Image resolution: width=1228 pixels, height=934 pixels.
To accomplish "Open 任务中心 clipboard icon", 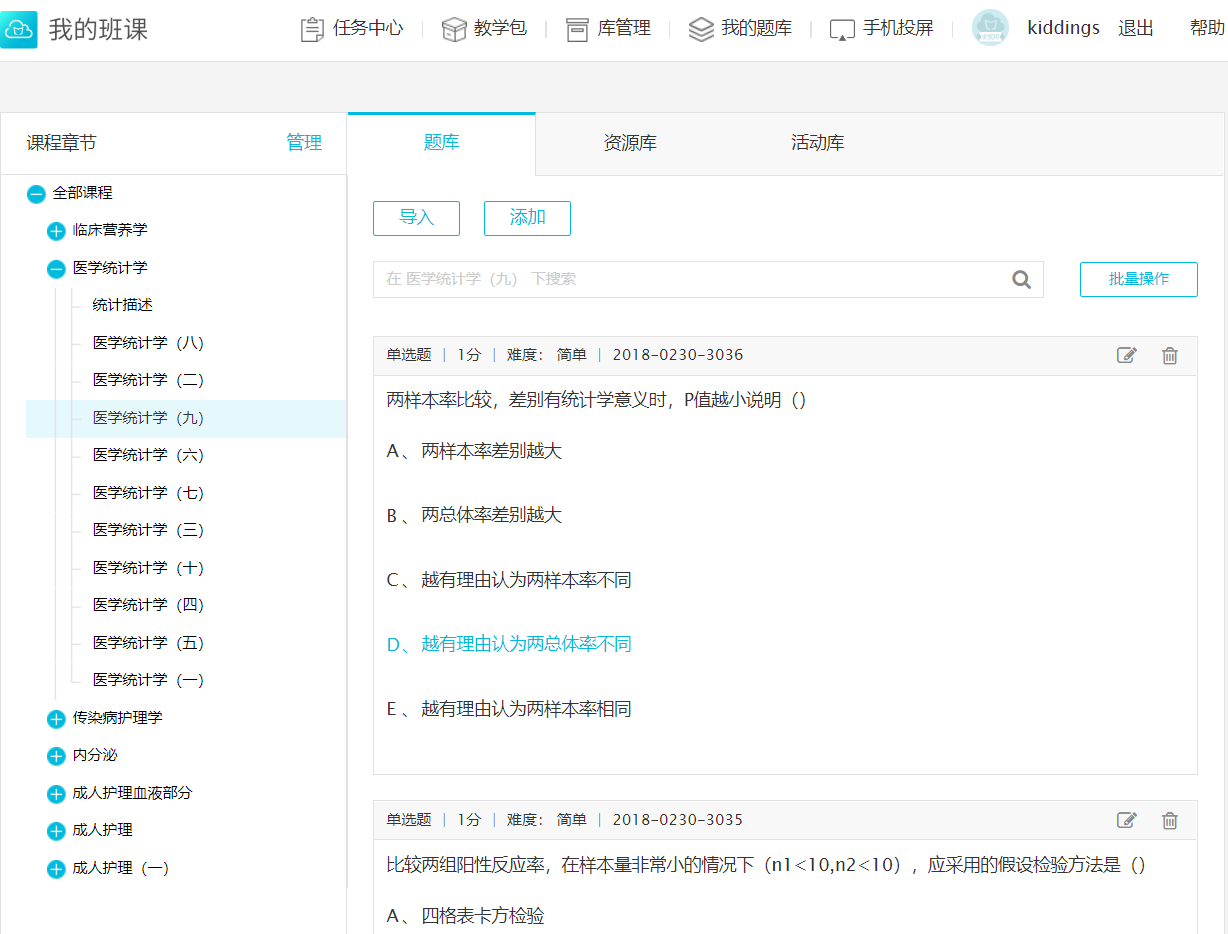I will point(312,29).
